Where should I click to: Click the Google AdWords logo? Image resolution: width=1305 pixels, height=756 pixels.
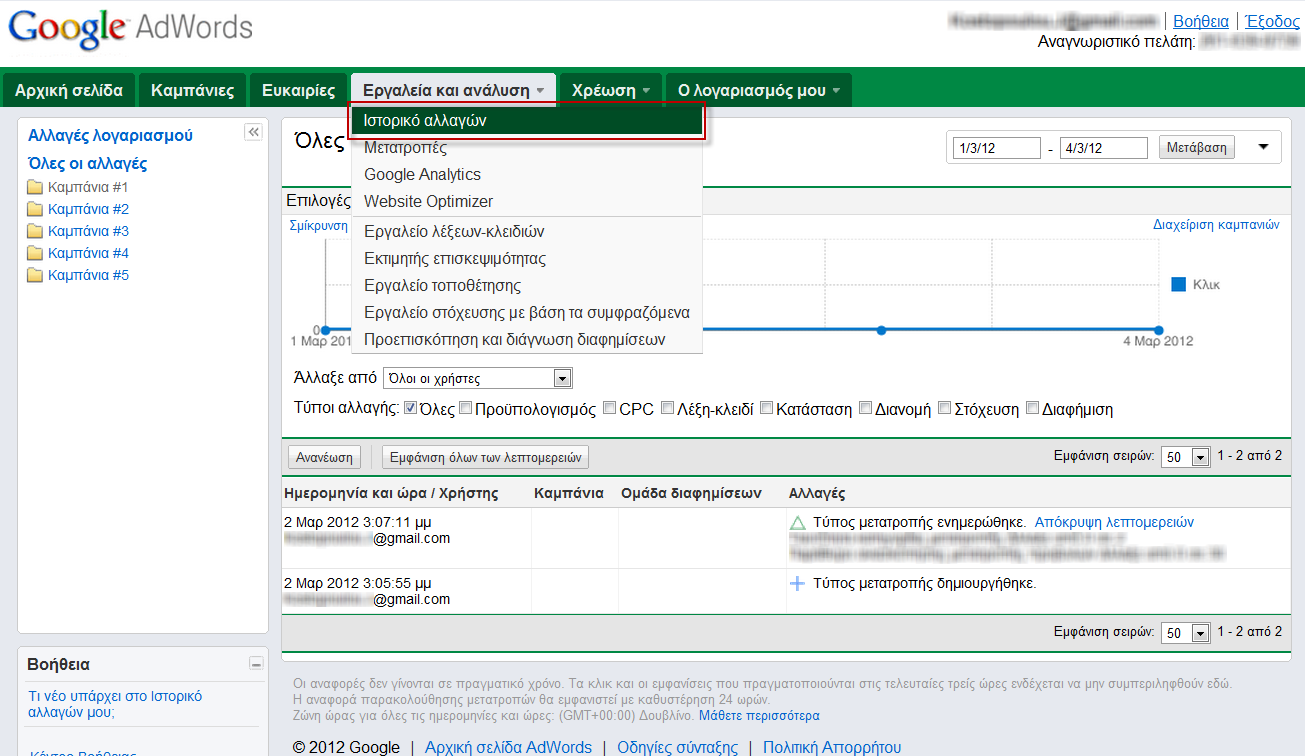131,30
